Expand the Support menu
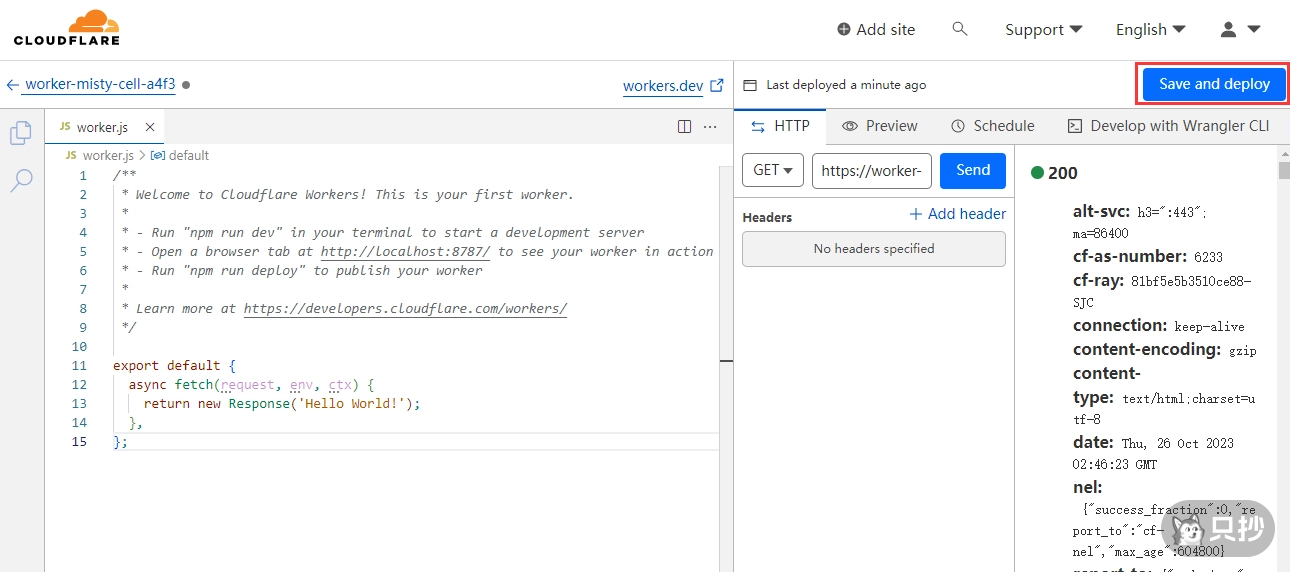The height and width of the screenshot is (572, 1290). point(1043,29)
